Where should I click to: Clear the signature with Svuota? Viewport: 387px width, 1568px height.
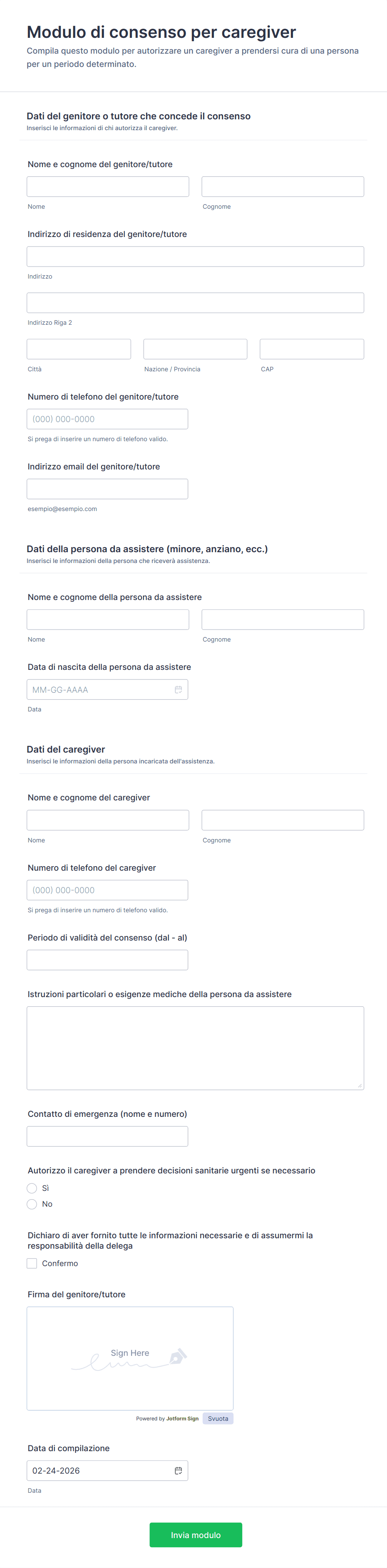coord(218,1418)
